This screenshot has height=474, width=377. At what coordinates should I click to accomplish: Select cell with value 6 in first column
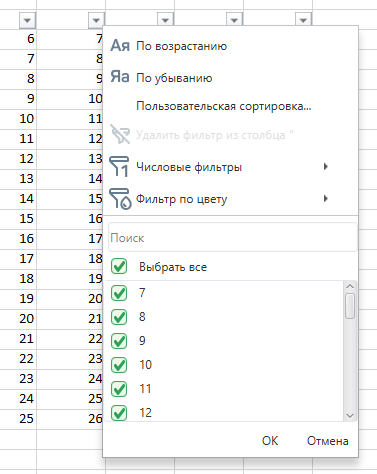[x=18, y=39]
